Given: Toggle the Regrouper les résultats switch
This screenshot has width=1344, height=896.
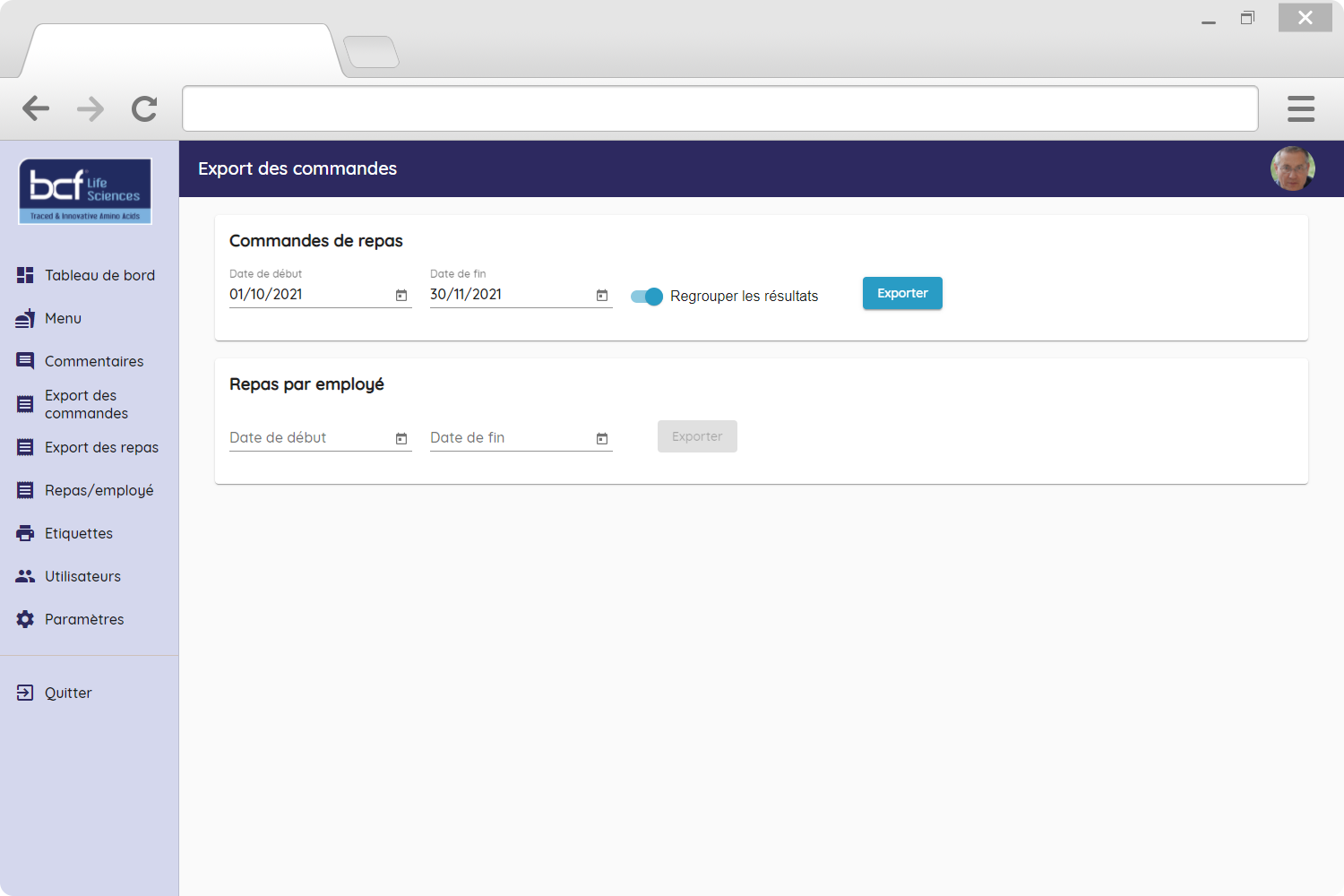Looking at the screenshot, I should tap(647, 297).
